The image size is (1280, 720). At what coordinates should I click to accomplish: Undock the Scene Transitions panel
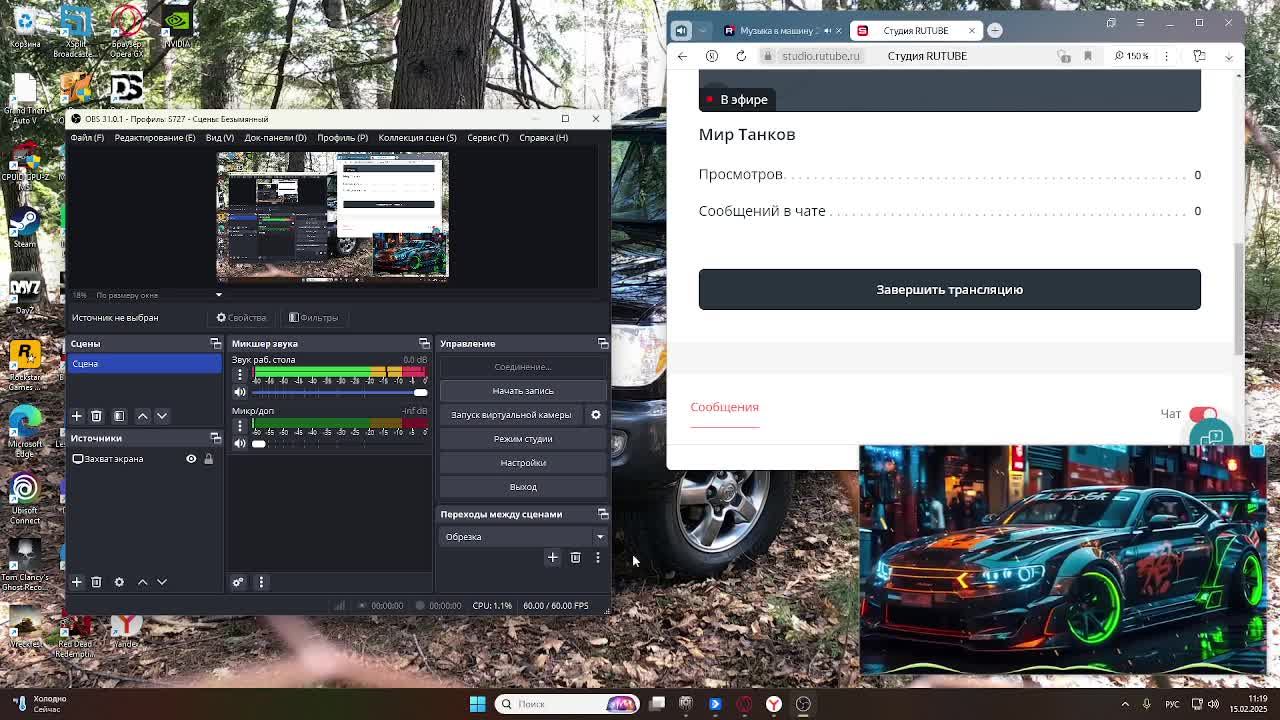point(603,514)
